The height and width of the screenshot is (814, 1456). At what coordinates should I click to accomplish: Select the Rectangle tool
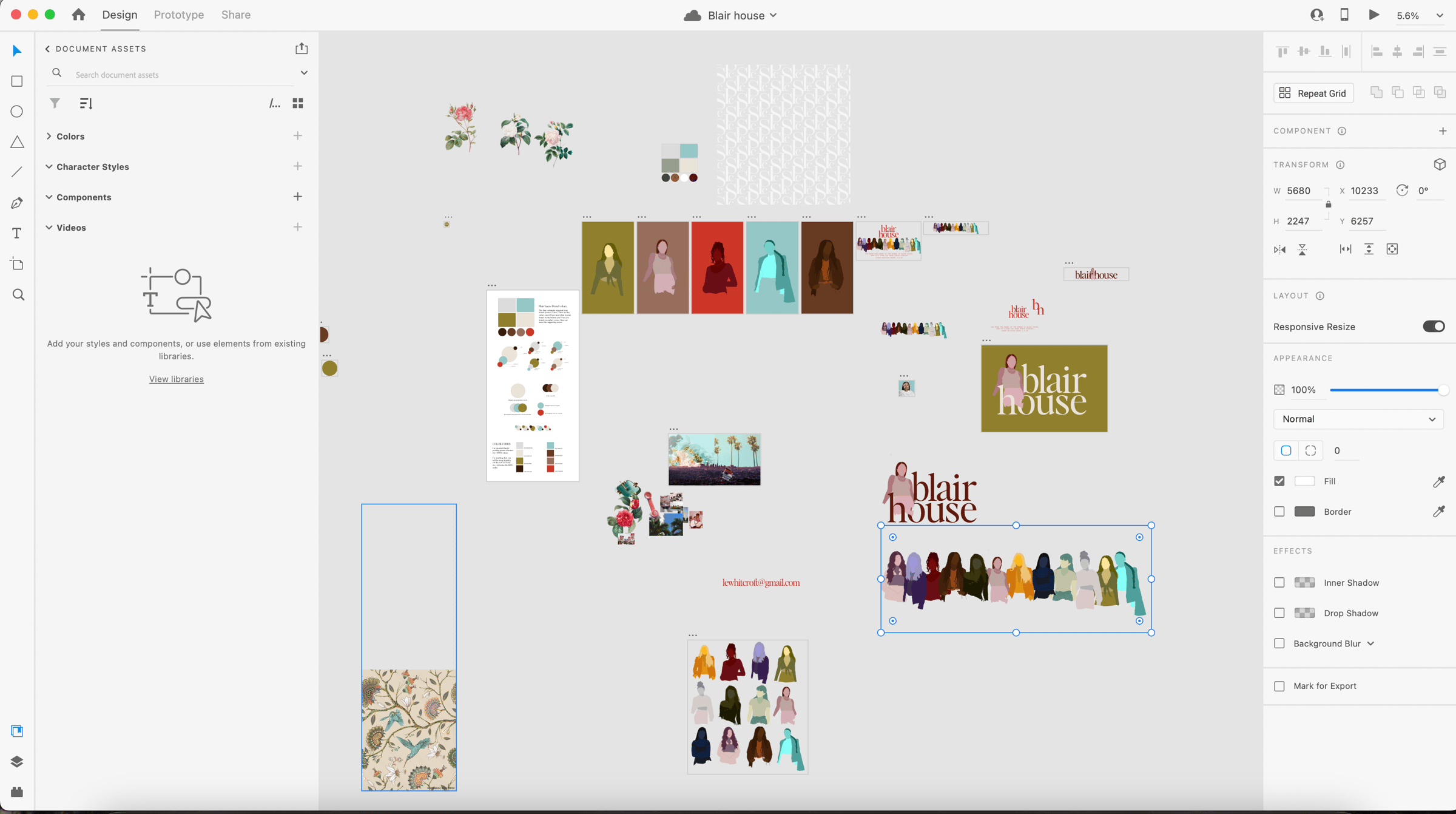[x=17, y=81]
